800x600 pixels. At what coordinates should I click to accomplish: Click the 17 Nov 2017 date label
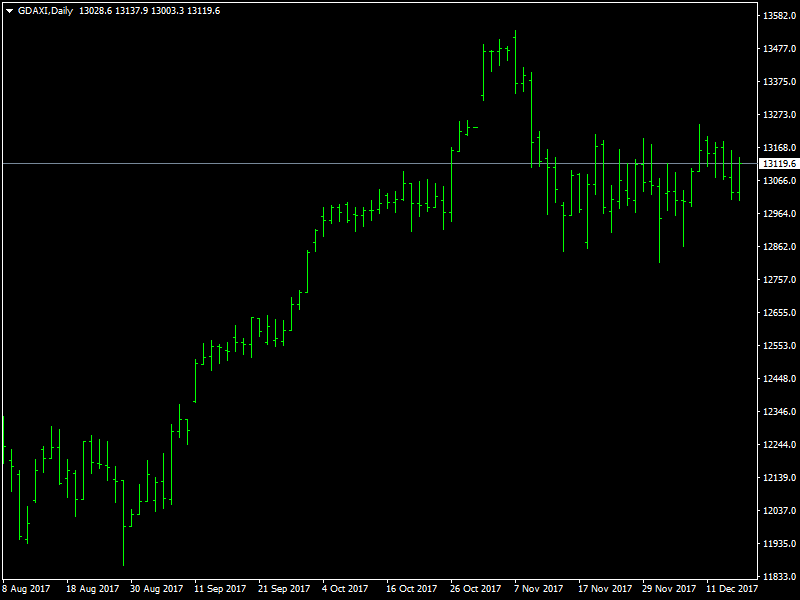pos(605,589)
